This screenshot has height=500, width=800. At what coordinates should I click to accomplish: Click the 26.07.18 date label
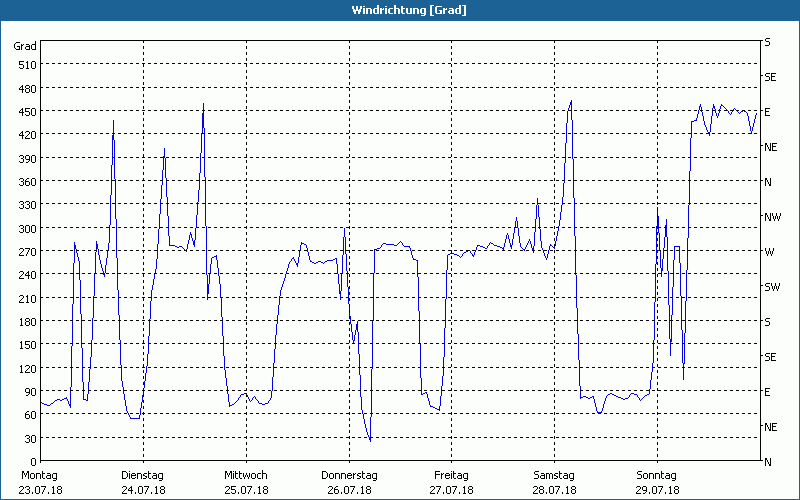tap(349, 490)
